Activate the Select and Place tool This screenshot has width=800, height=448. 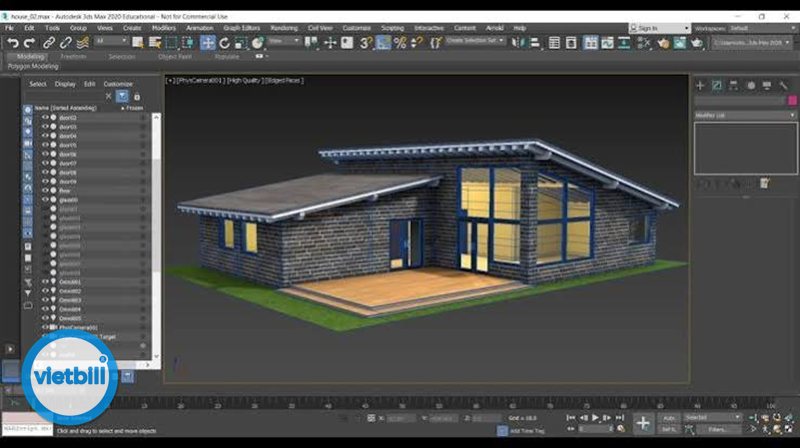pyautogui.click(x=258, y=43)
